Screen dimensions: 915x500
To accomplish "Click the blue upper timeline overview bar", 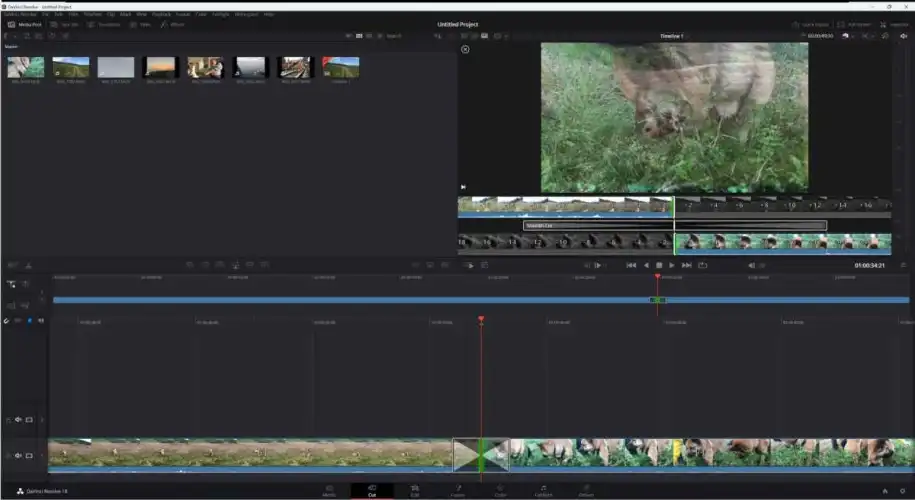I will tap(350, 299).
